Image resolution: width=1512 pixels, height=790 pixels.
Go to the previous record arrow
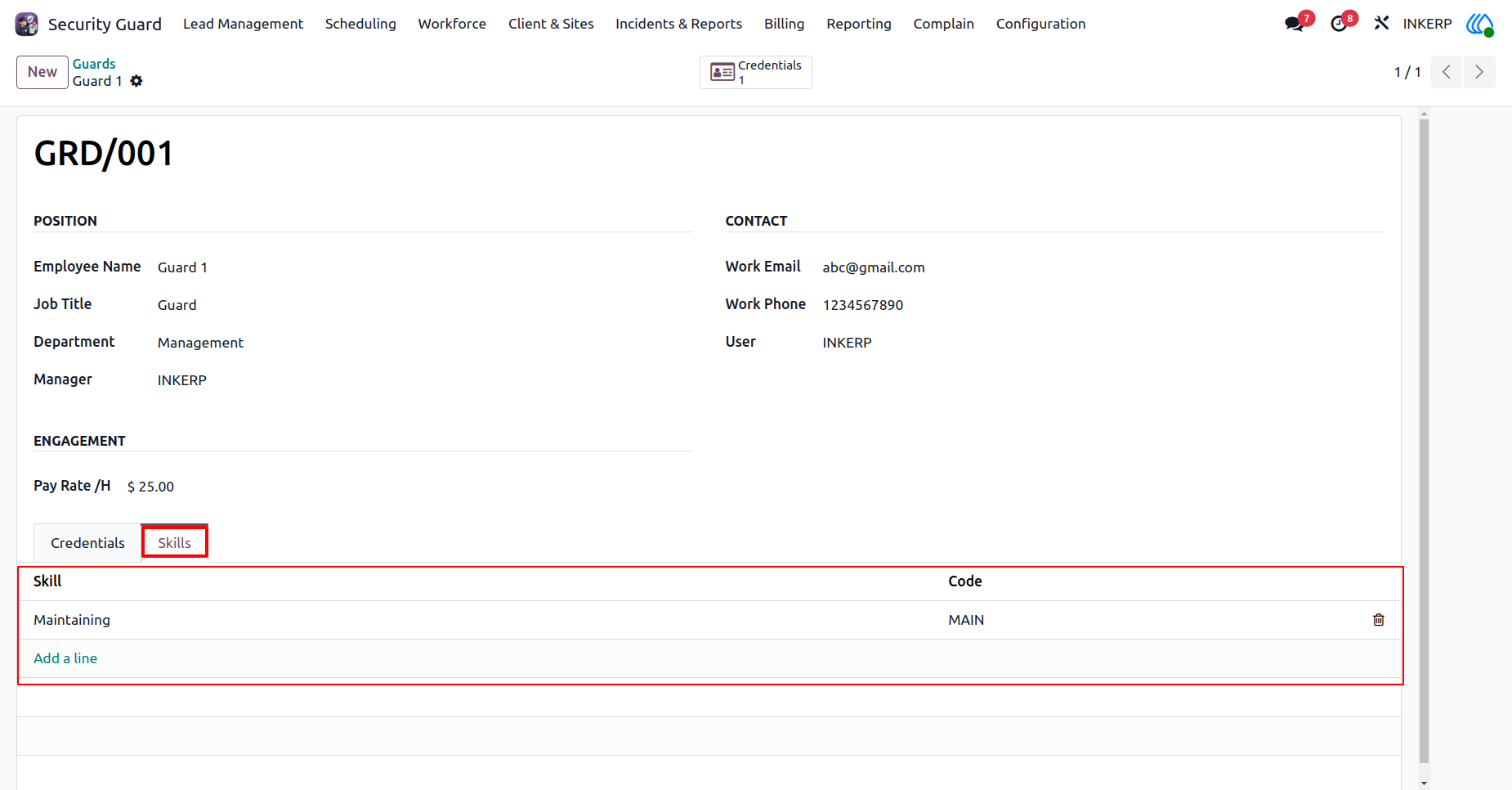[x=1447, y=72]
